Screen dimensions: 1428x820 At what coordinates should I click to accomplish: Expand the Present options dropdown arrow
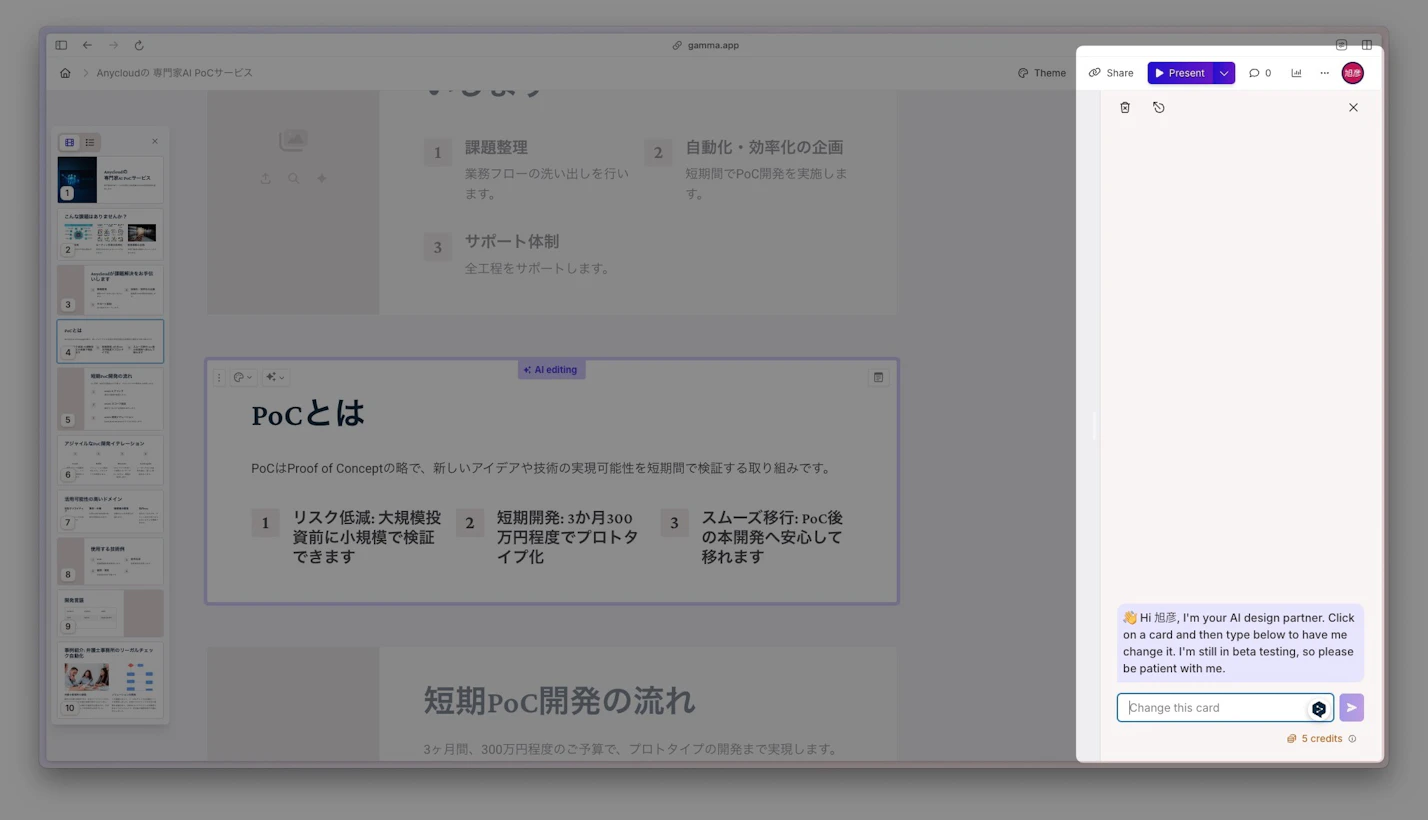[1224, 73]
